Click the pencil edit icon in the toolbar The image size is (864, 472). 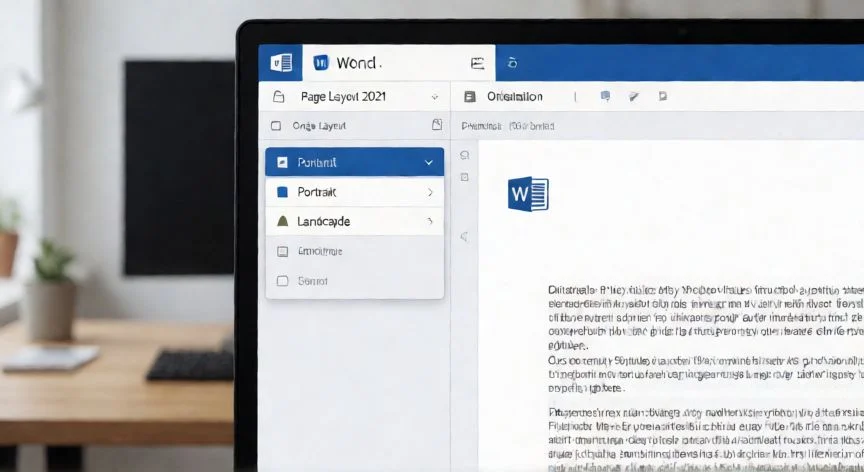click(x=634, y=97)
